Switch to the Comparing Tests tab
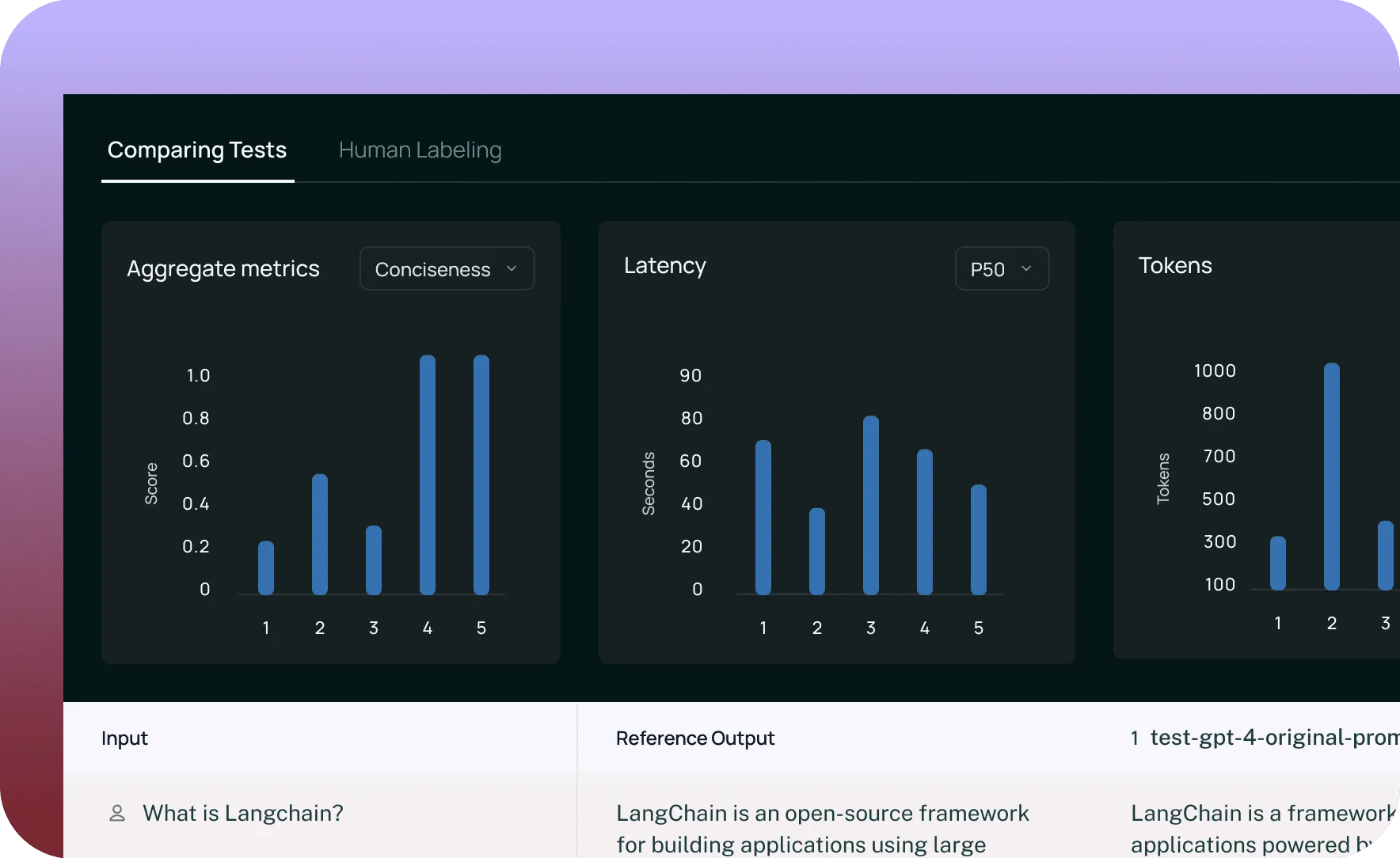 (x=197, y=150)
